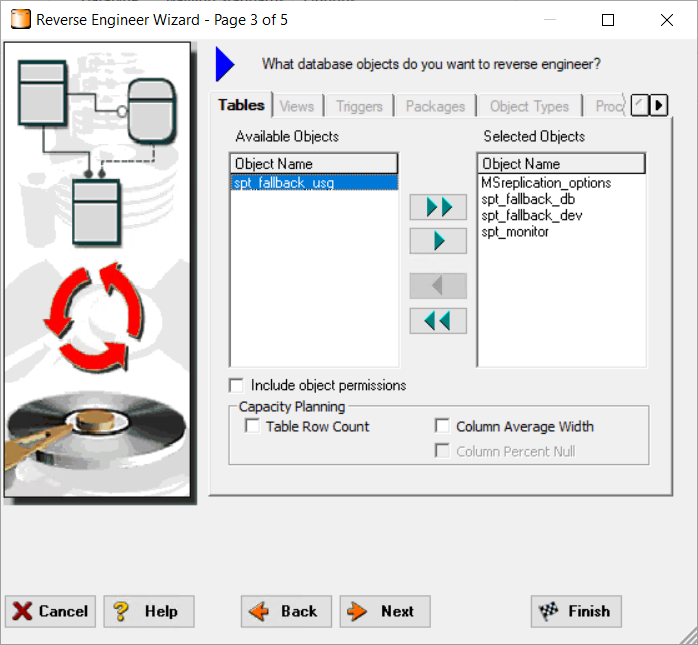Image resolution: width=698 pixels, height=645 pixels.
Task: Close the wizard window
Action: pos(666,20)
